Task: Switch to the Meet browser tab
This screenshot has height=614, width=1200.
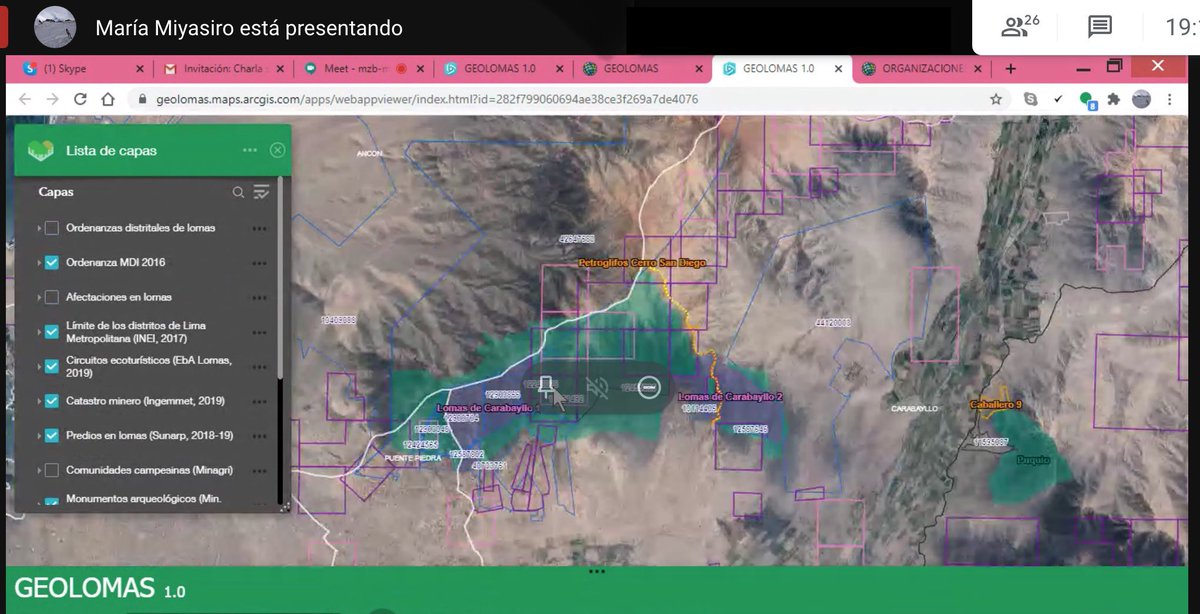Action: click(x=362, y=69)
